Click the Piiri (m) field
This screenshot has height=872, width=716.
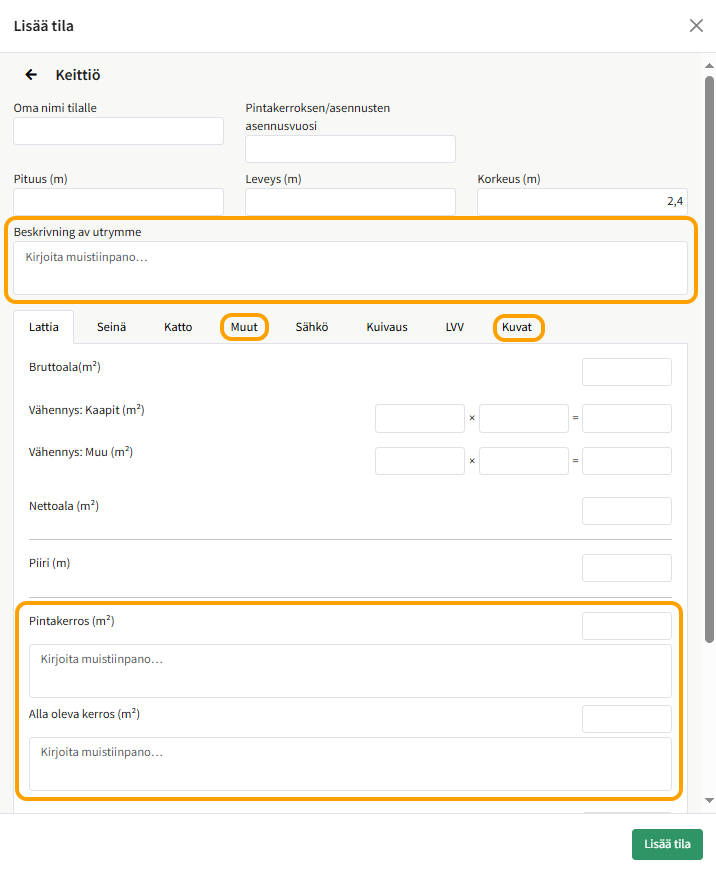[627, 568]
